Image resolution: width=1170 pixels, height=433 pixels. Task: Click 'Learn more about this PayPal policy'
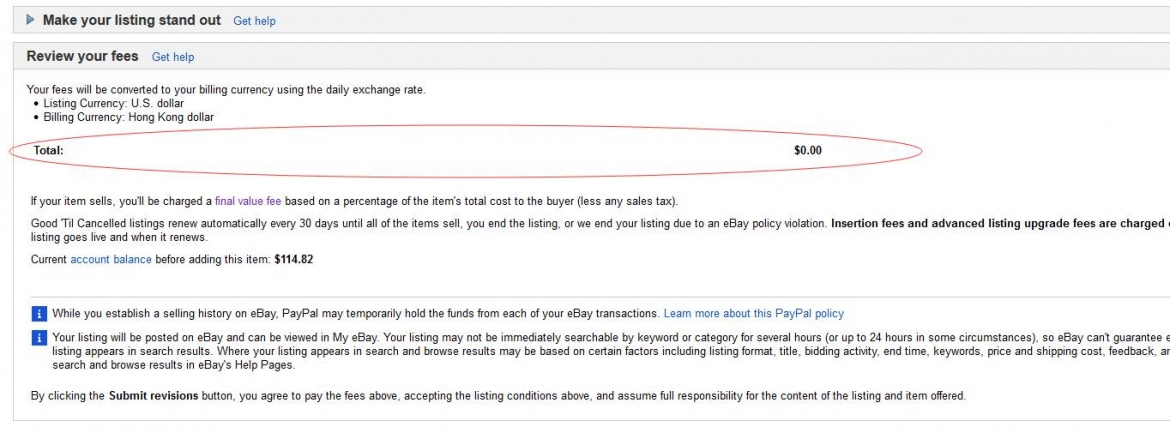coord(753,313)
